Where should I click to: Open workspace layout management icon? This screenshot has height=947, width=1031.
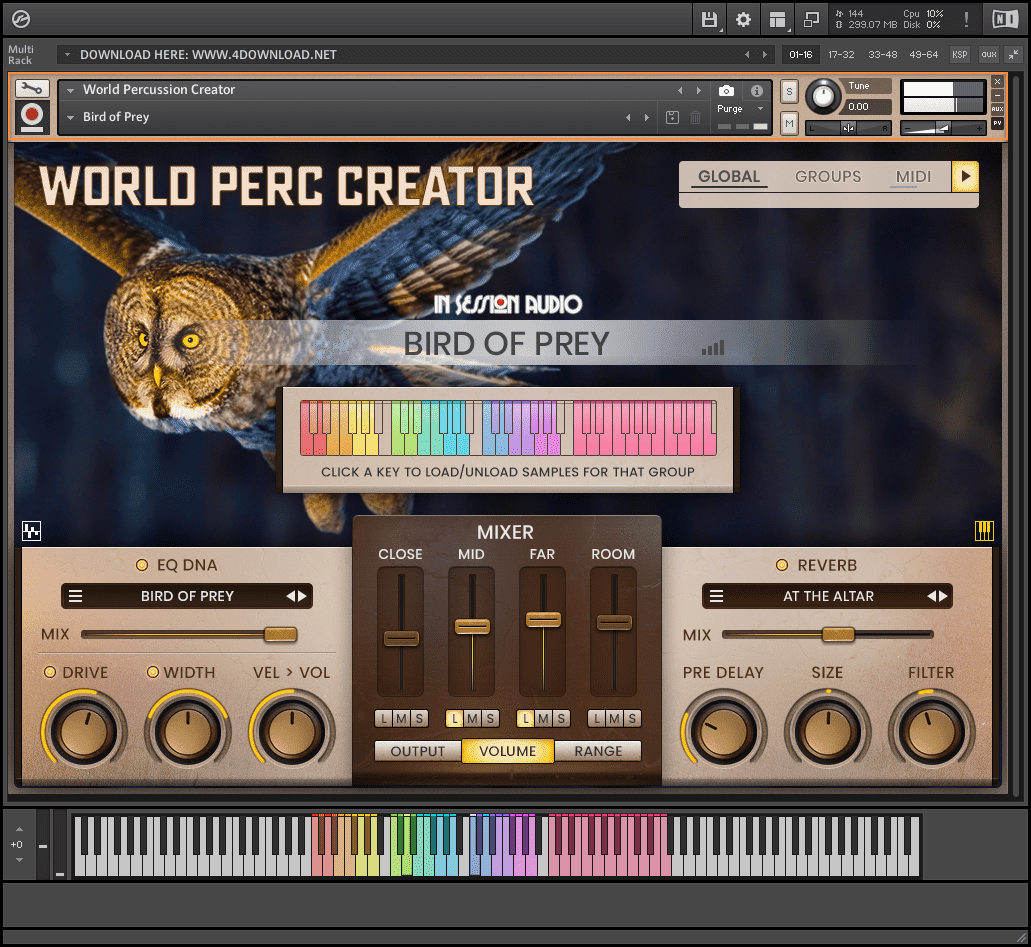pos(777,20)
